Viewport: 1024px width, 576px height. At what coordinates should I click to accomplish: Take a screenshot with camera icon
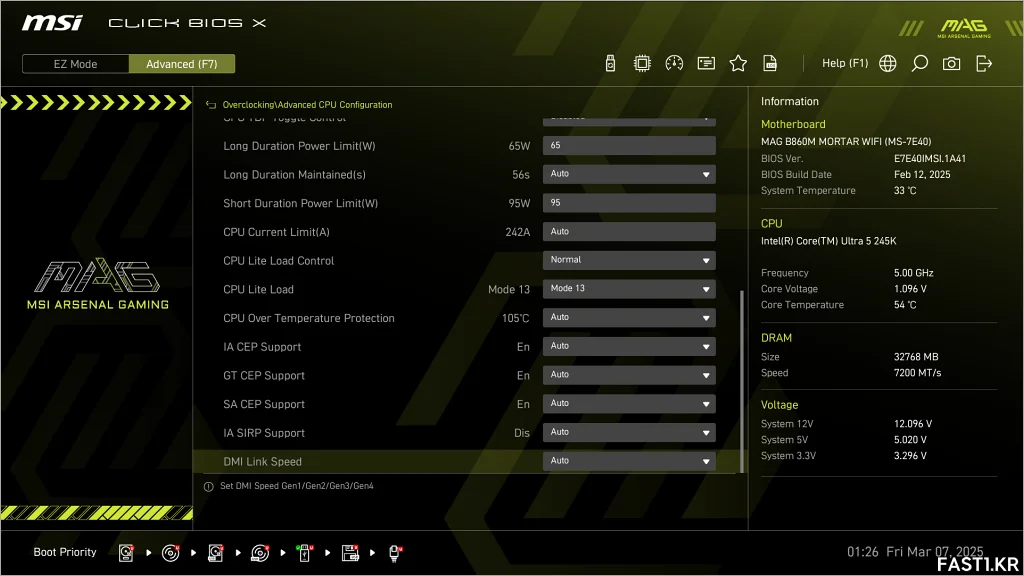click(952, 63)
